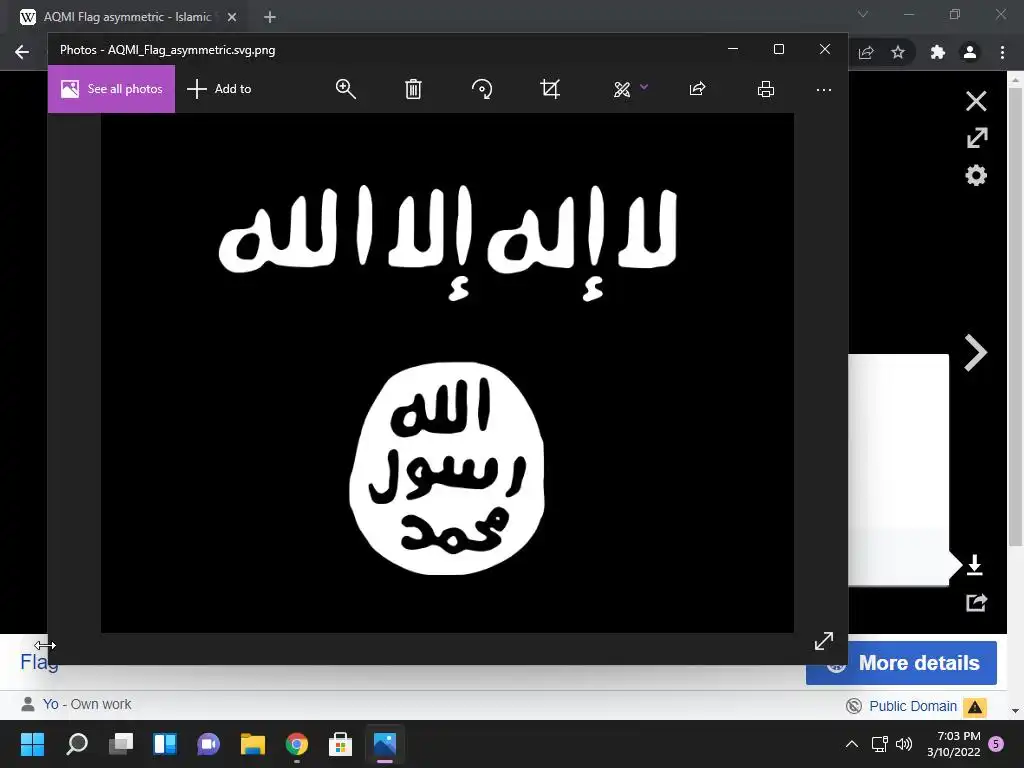
Task: Enter fullscreen in Photos app
Action: [824, 641]
